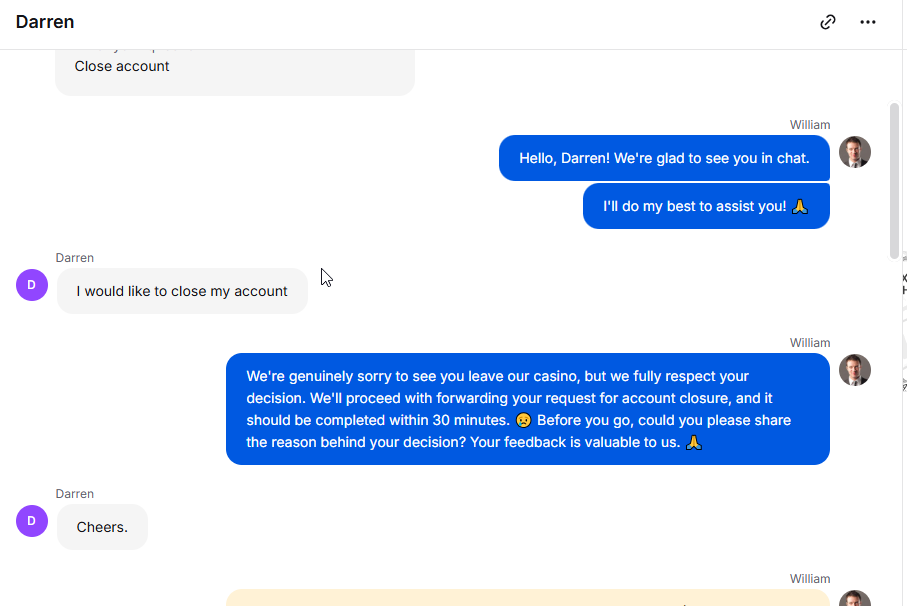Click the 'I would like to close my account' message
The width and height of the screenshot is (907, 606).
click(x=182, y=291)
